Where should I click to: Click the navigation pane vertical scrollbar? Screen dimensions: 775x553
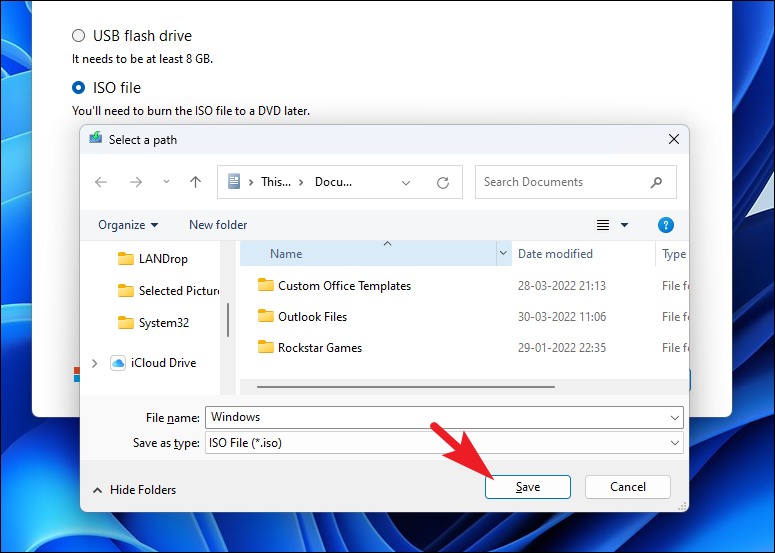click(228, 320)
